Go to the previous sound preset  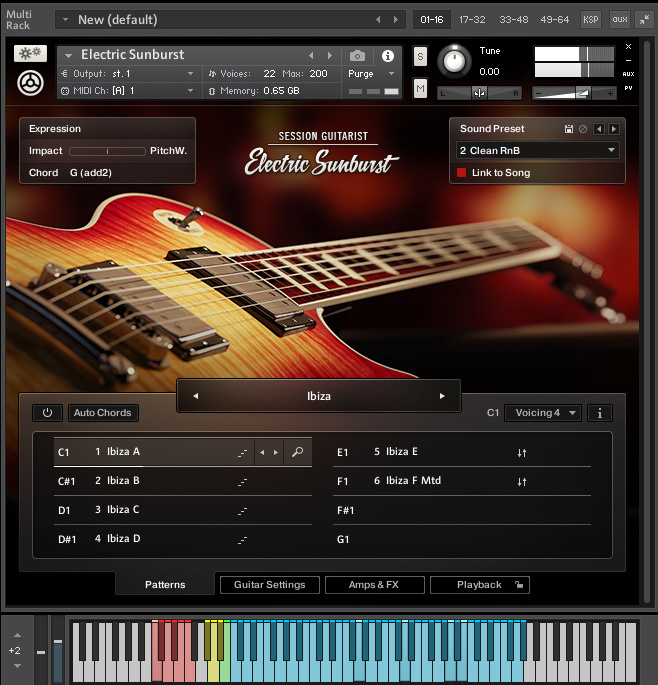pos(599,129)
